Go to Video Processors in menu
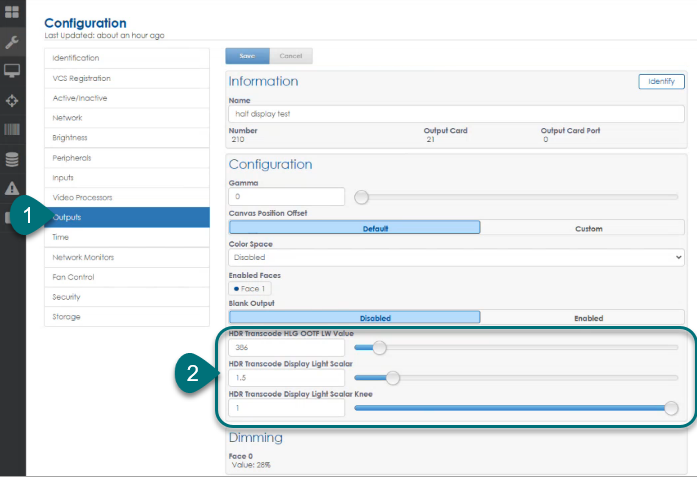The height and width of the screenshot is (477, 697). [x=126, y=197]
